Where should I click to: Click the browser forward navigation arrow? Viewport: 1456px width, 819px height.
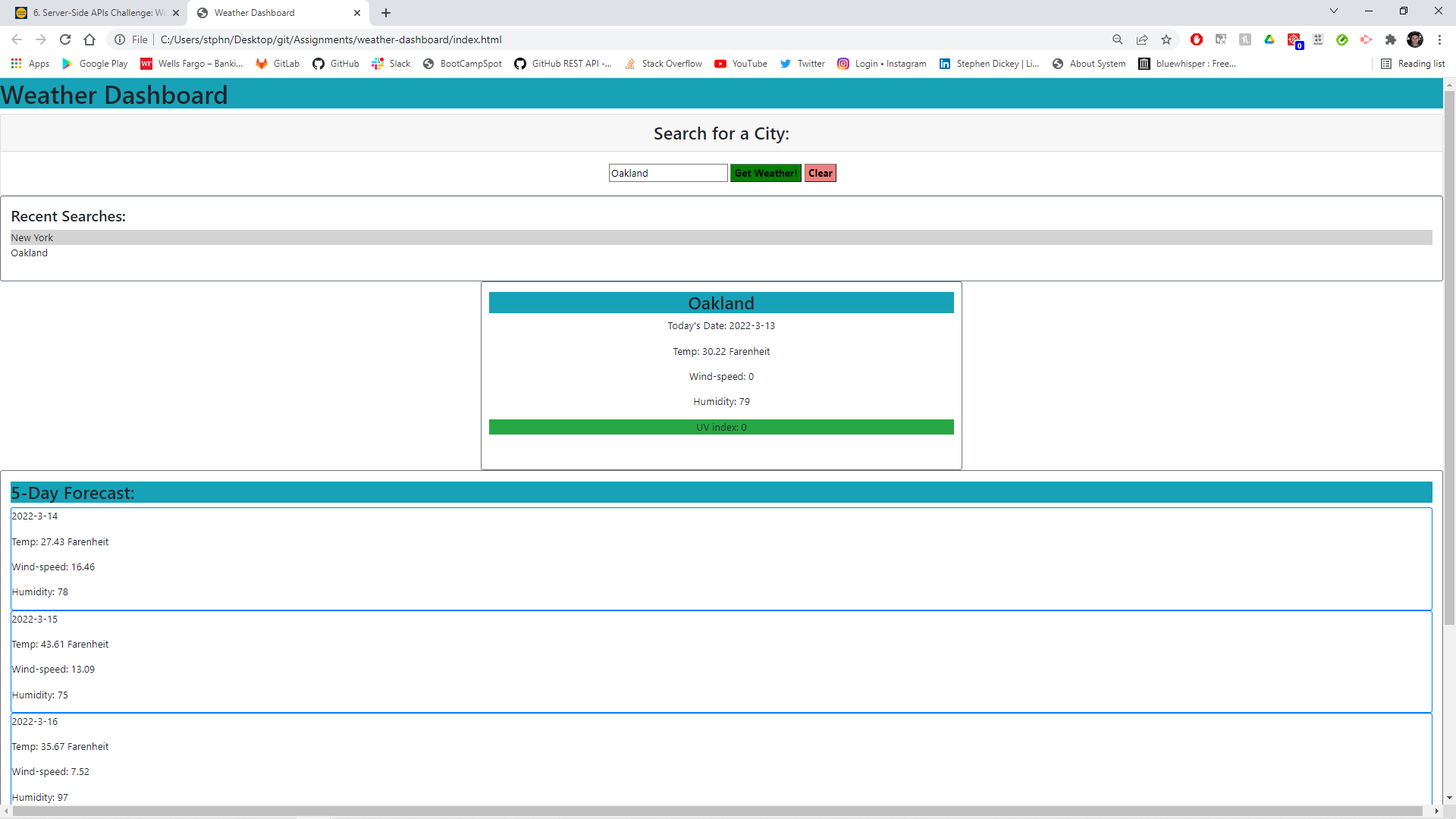(41, 39)
